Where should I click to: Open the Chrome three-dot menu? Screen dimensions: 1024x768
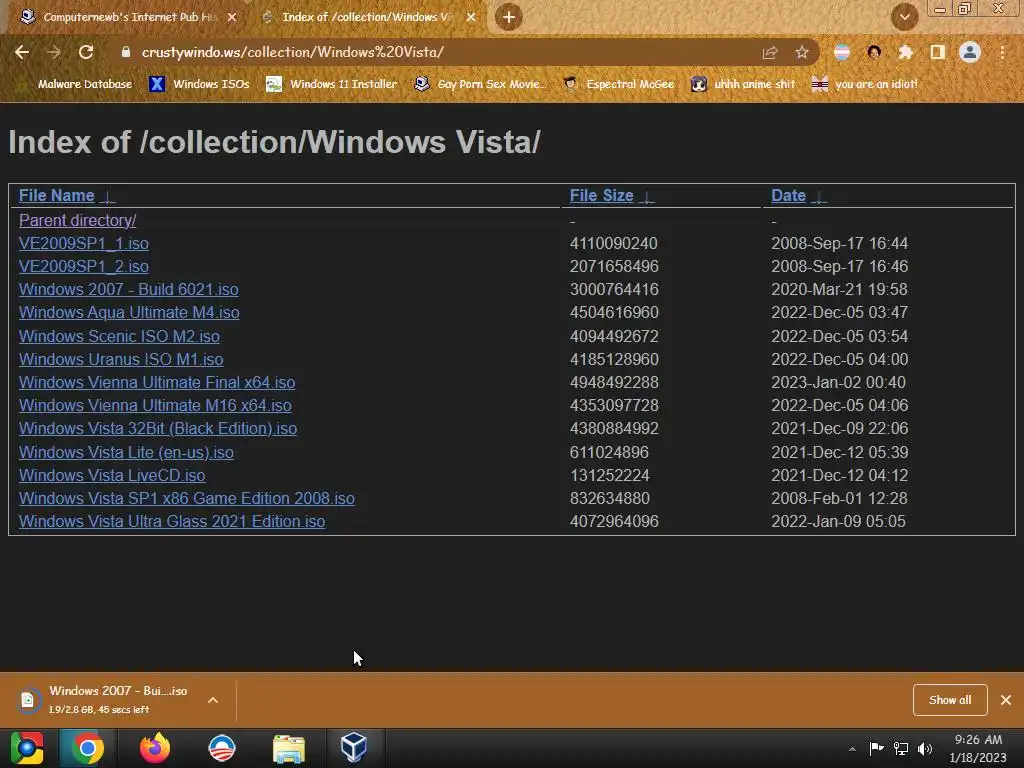pos(1002,52)
